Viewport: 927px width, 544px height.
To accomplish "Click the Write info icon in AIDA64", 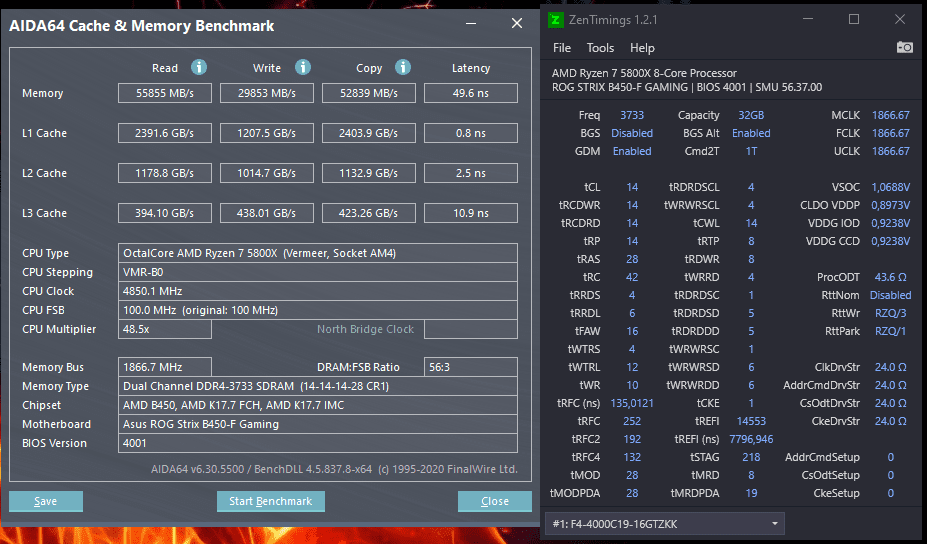I will [x=303, y=67].
